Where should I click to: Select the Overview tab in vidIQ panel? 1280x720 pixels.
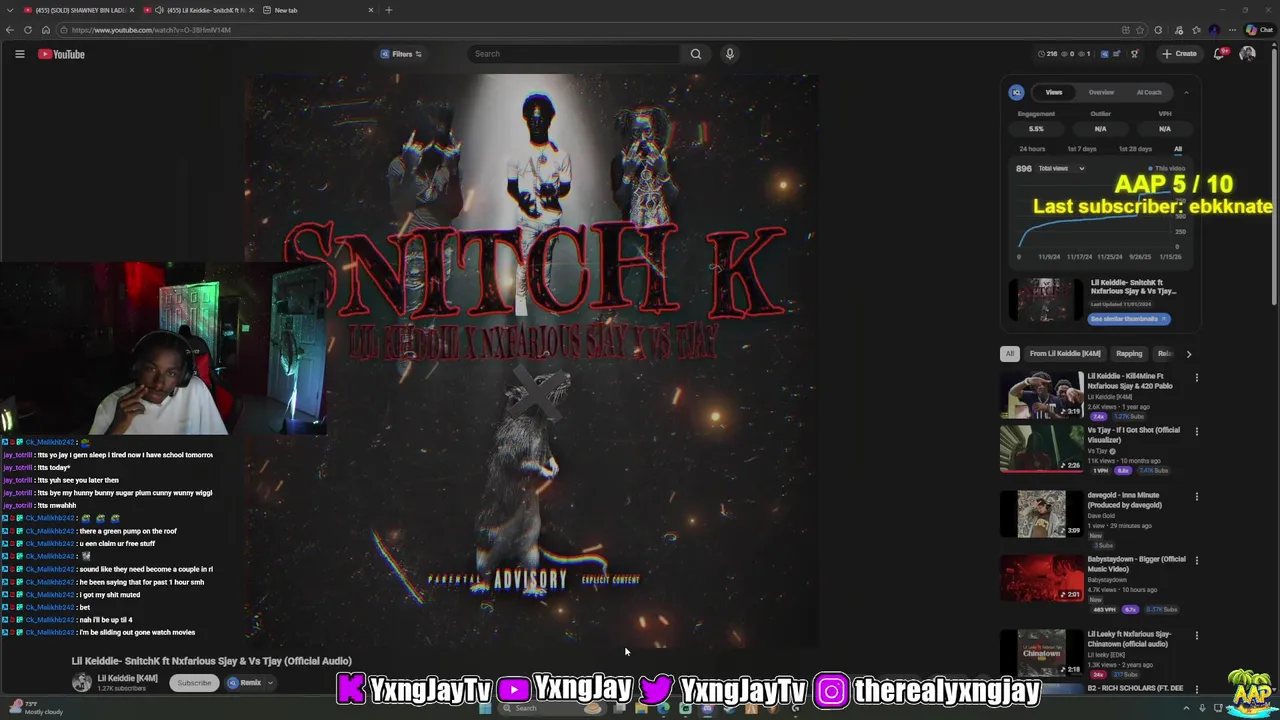coord(1101,92)
